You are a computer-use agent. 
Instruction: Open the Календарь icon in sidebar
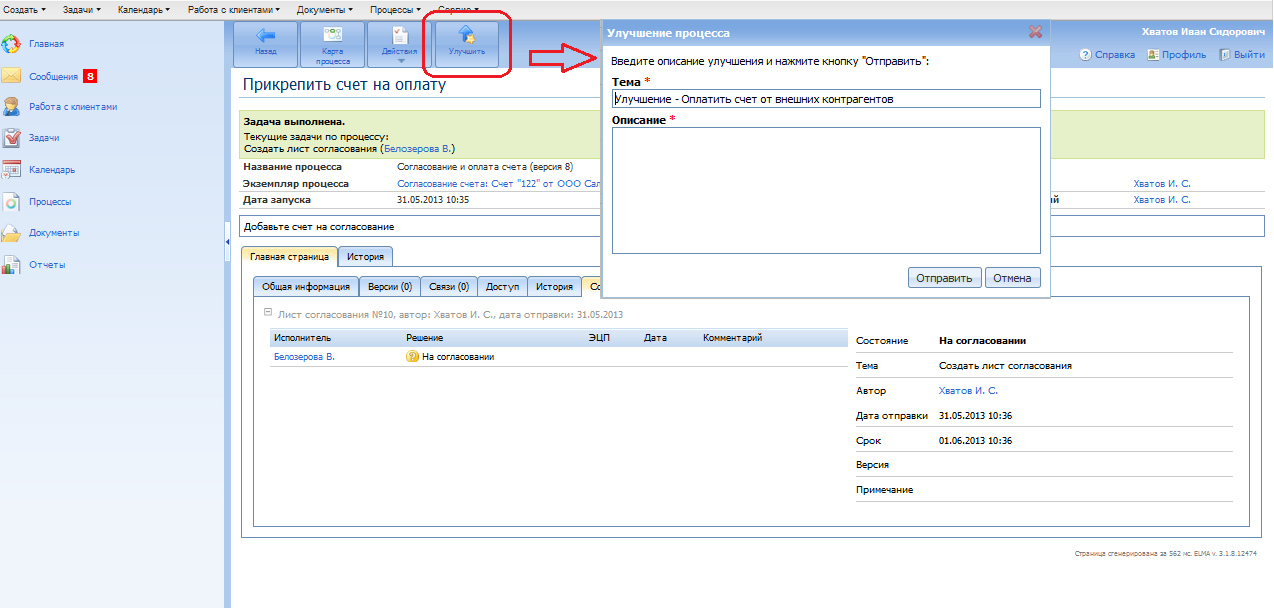pos(12,170)
